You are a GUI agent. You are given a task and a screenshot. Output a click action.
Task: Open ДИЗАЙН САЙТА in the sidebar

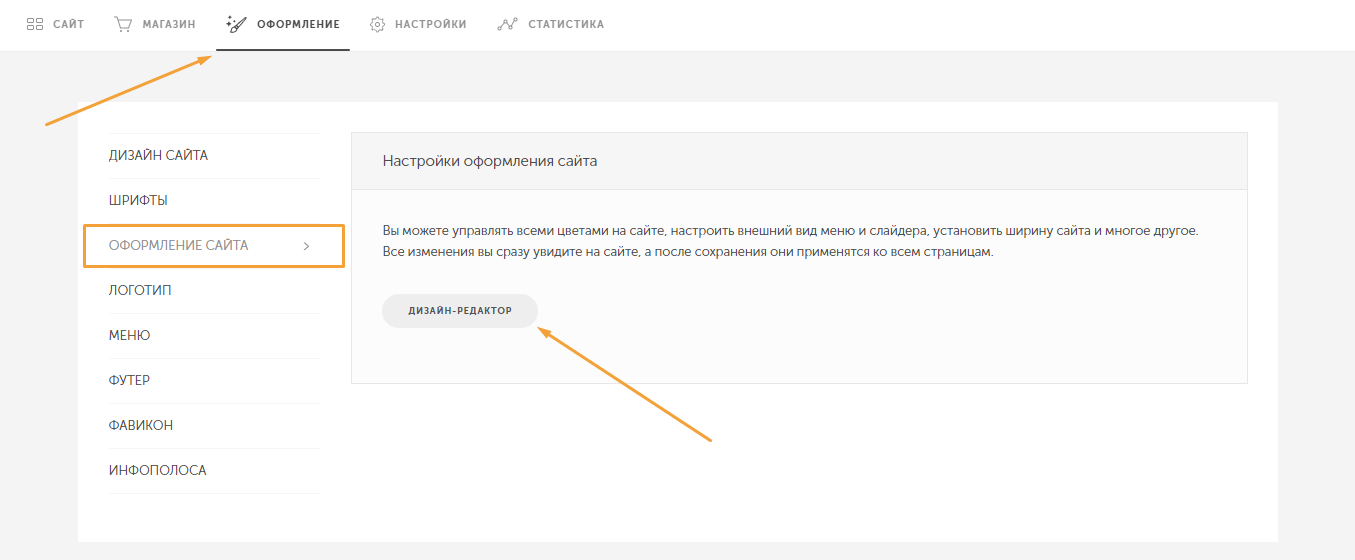tap(158, 156)
